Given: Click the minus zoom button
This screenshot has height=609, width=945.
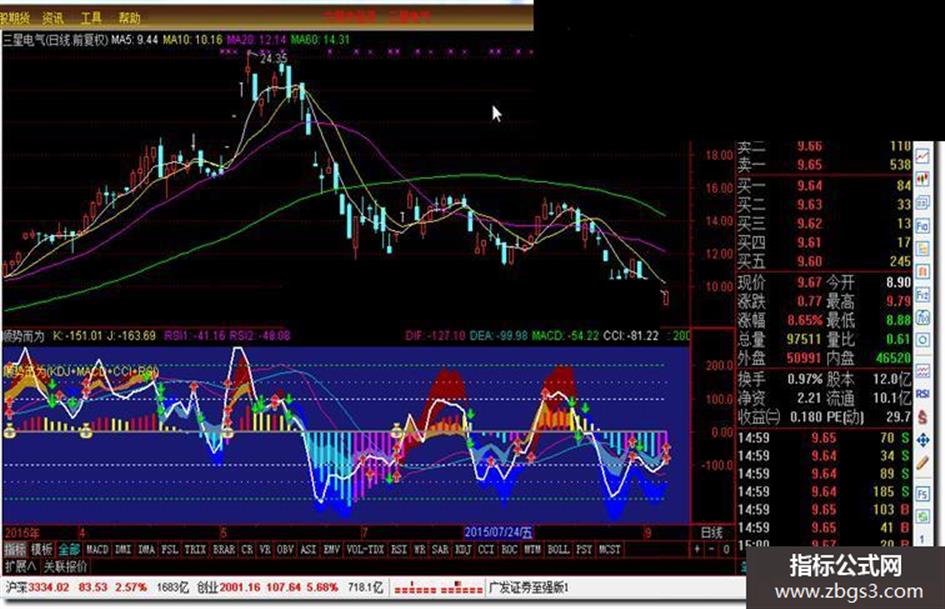Looking at the screenshot, I should tap(712, 549).
